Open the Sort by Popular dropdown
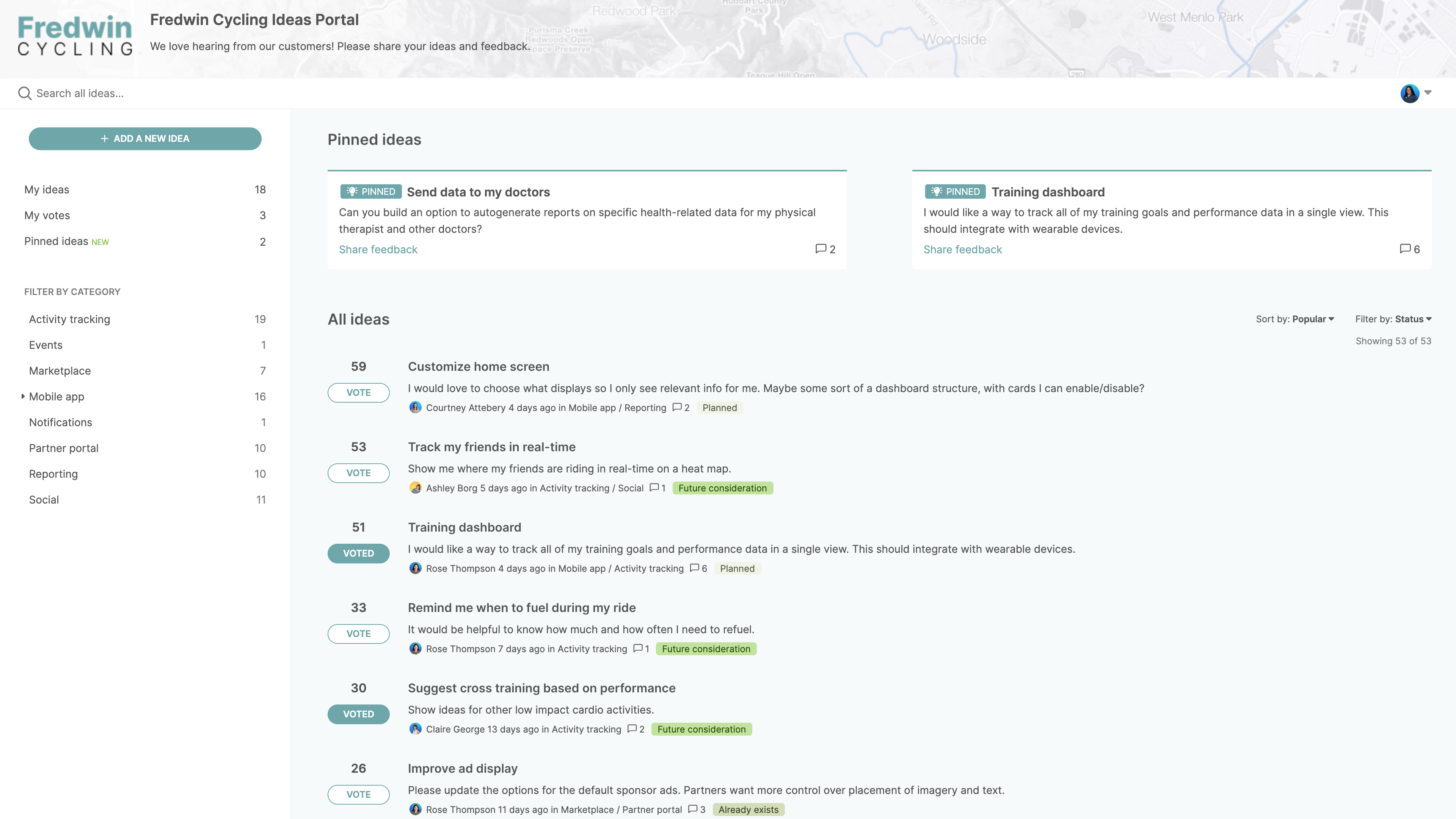 click(x=1313, y=319)
